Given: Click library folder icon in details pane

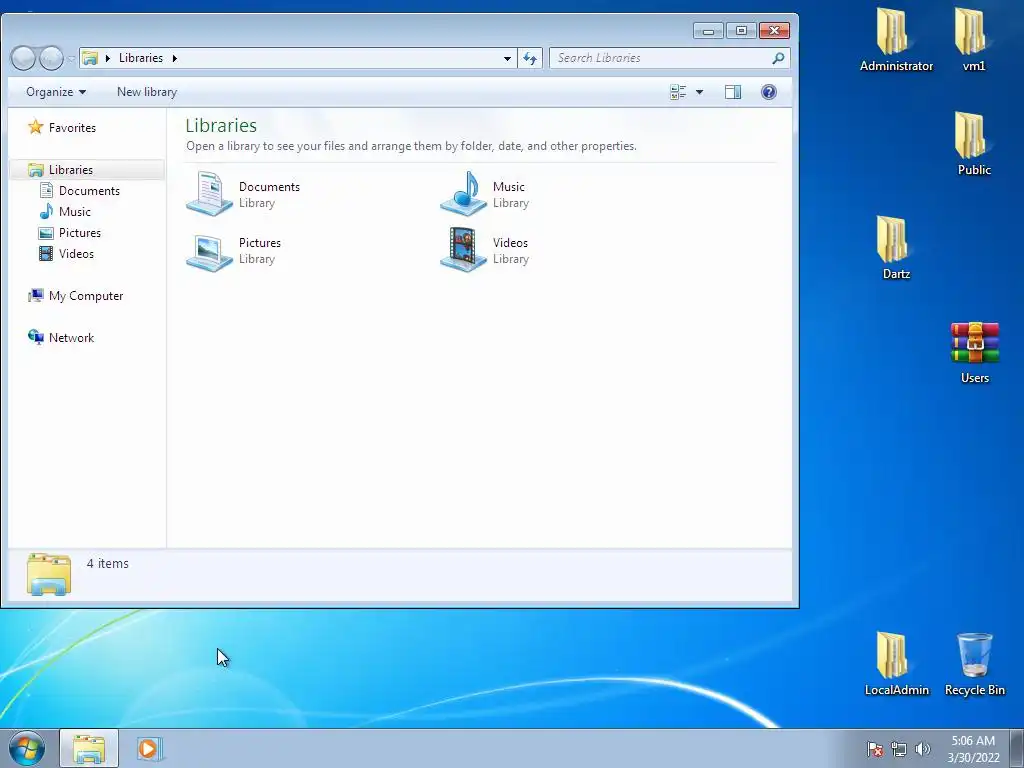Looking at the screenshot, I should [x=49, y=575].
